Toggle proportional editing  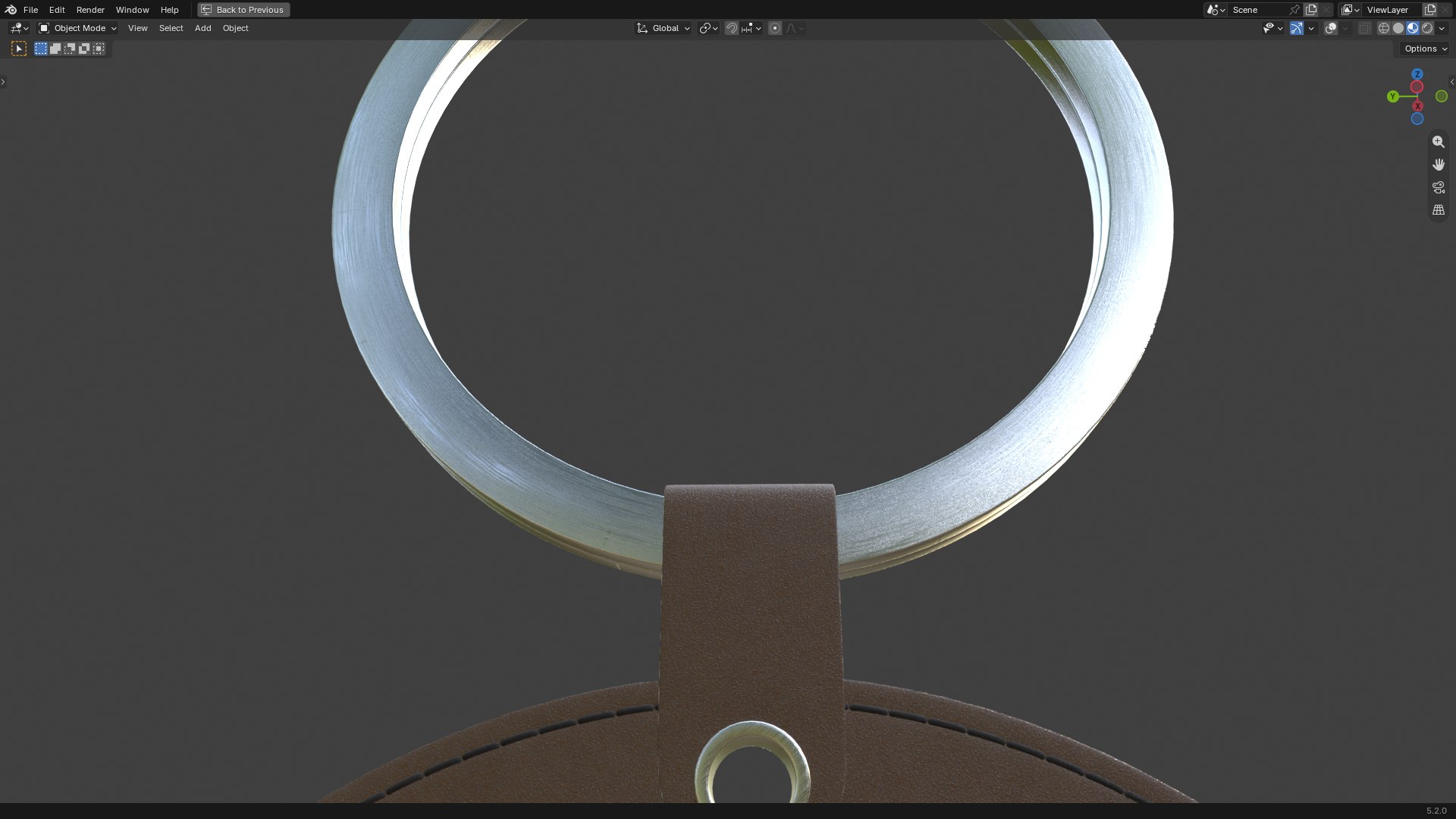point(774,28)
